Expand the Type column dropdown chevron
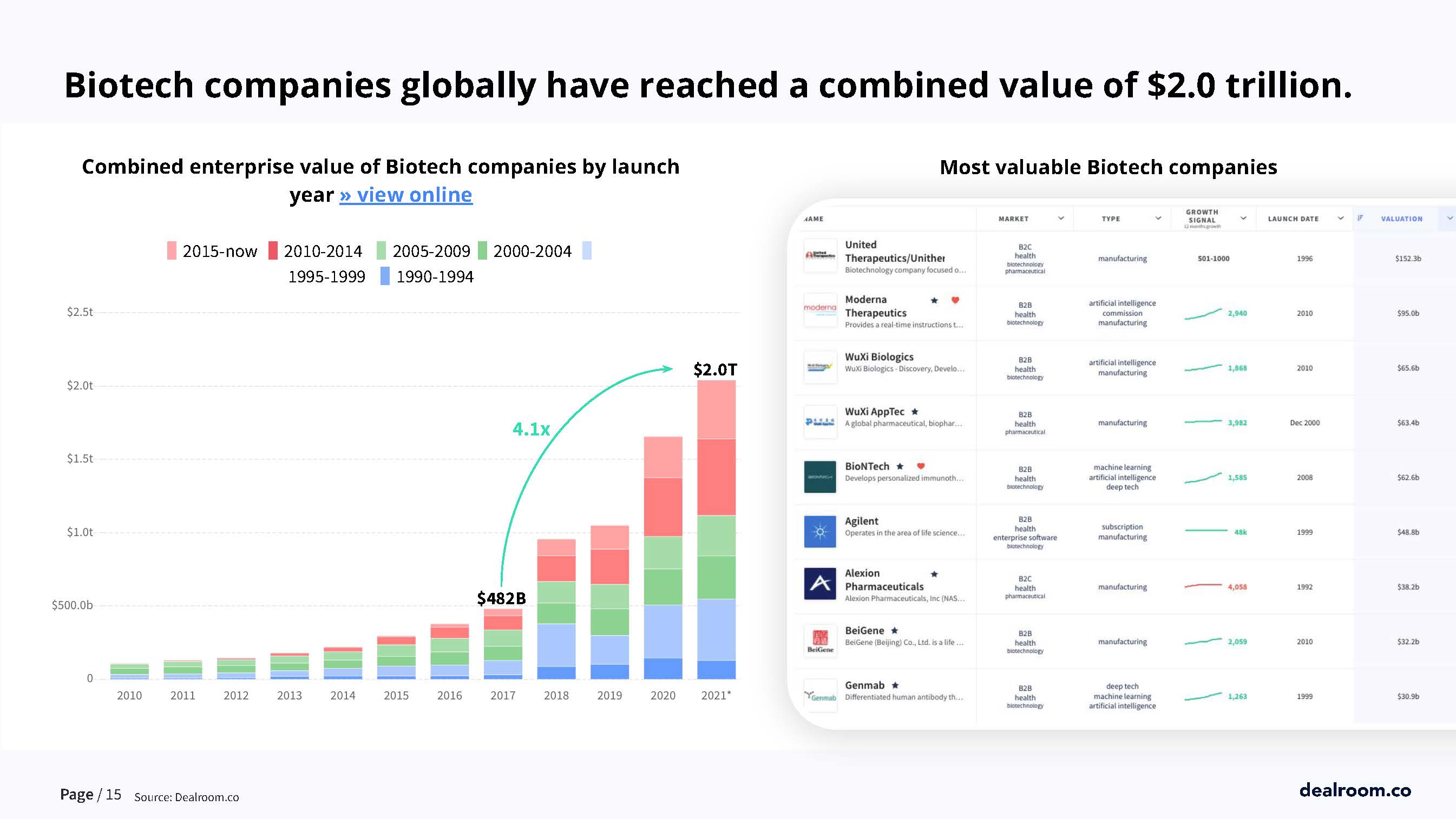The height and width of the screenshot is (819, 1456). (1158, 219)
